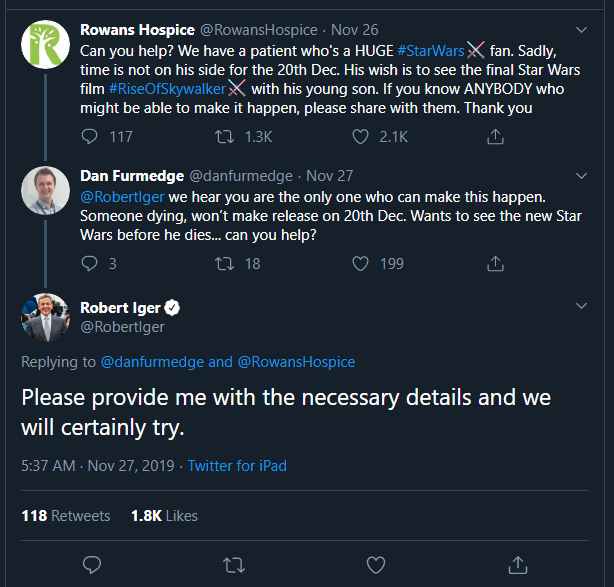Open reply box for Robert Iger's tweet
This screenshot has width=614, height=587.
pyautogui.click(x=92, y=564)
